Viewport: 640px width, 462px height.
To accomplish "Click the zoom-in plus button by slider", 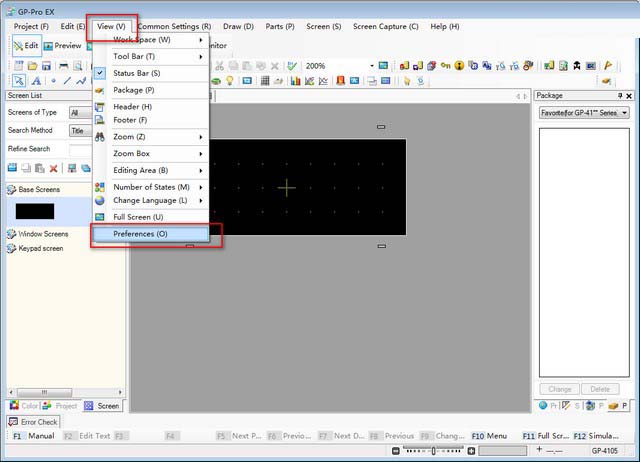I will [x=471, y=451].
